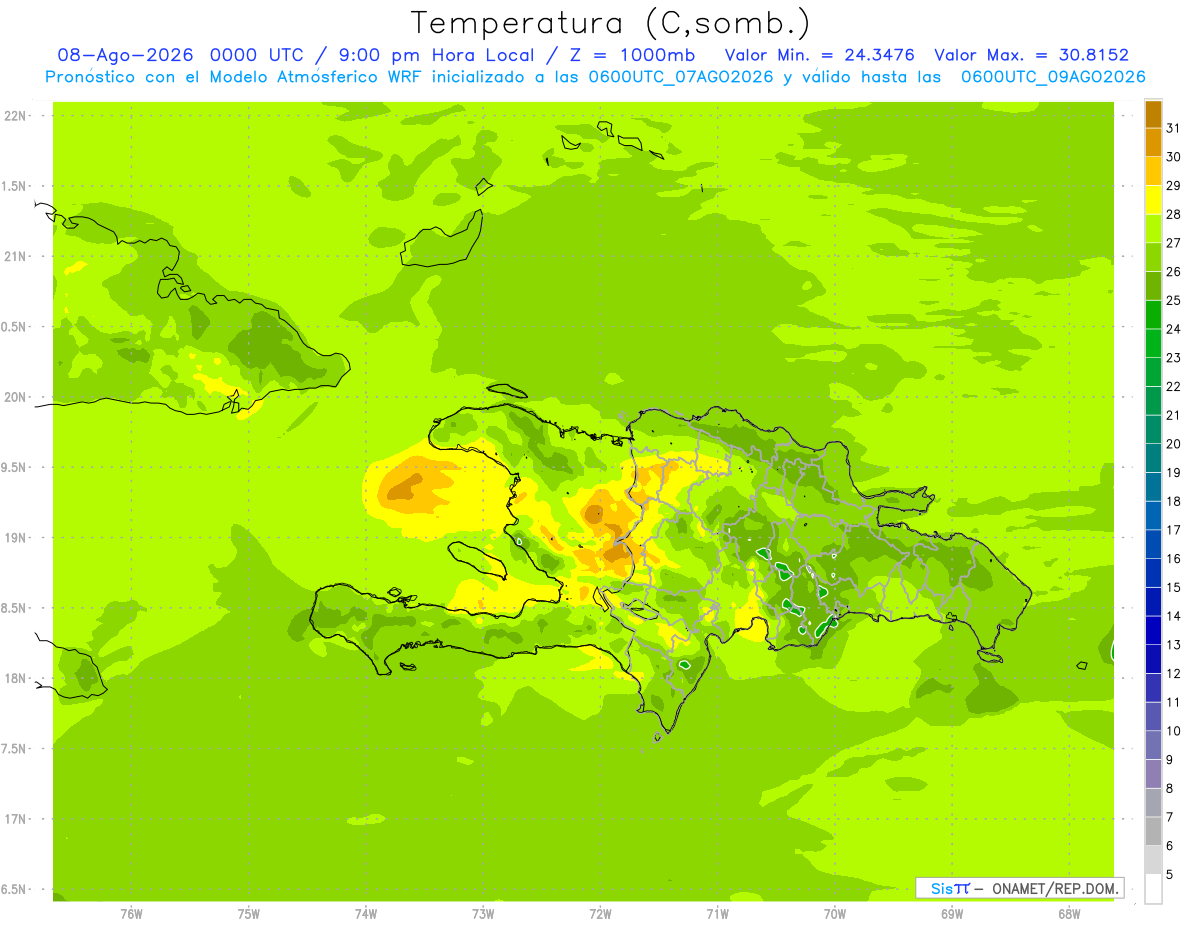1200x927 pixels.
Task: Click the 'Valor Max. = 30.8152' value
Action: tap(1031, 55)
